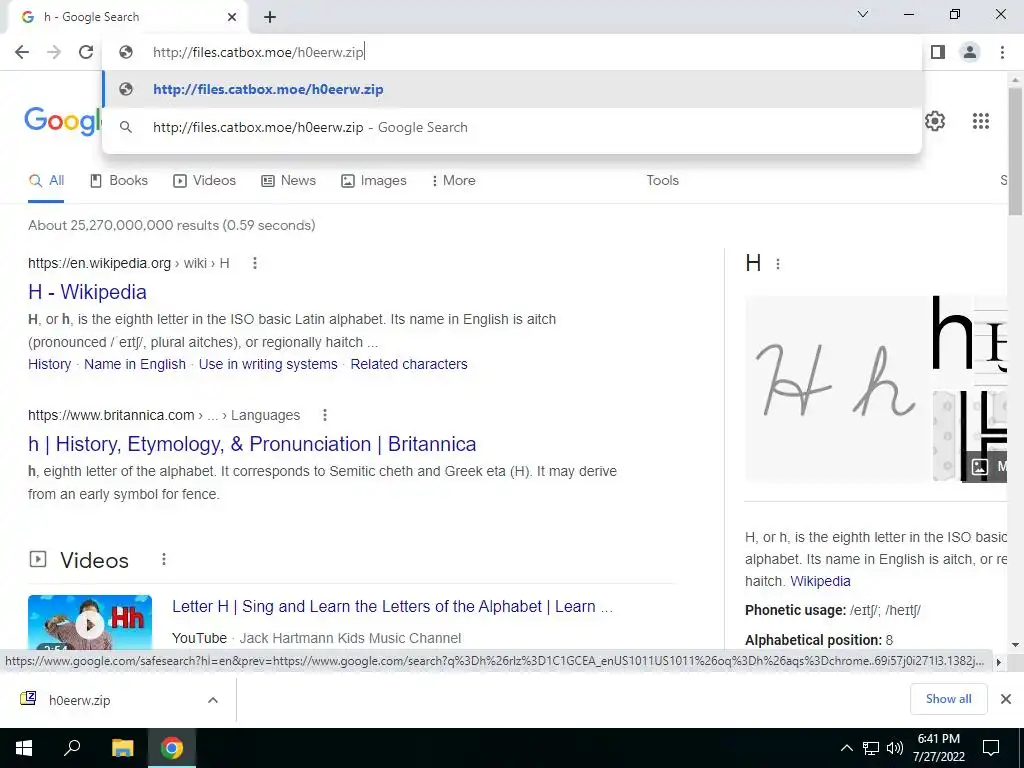Open options for the Wikipedia result
Screen dimensions: 1024x768
coord(255,263)
